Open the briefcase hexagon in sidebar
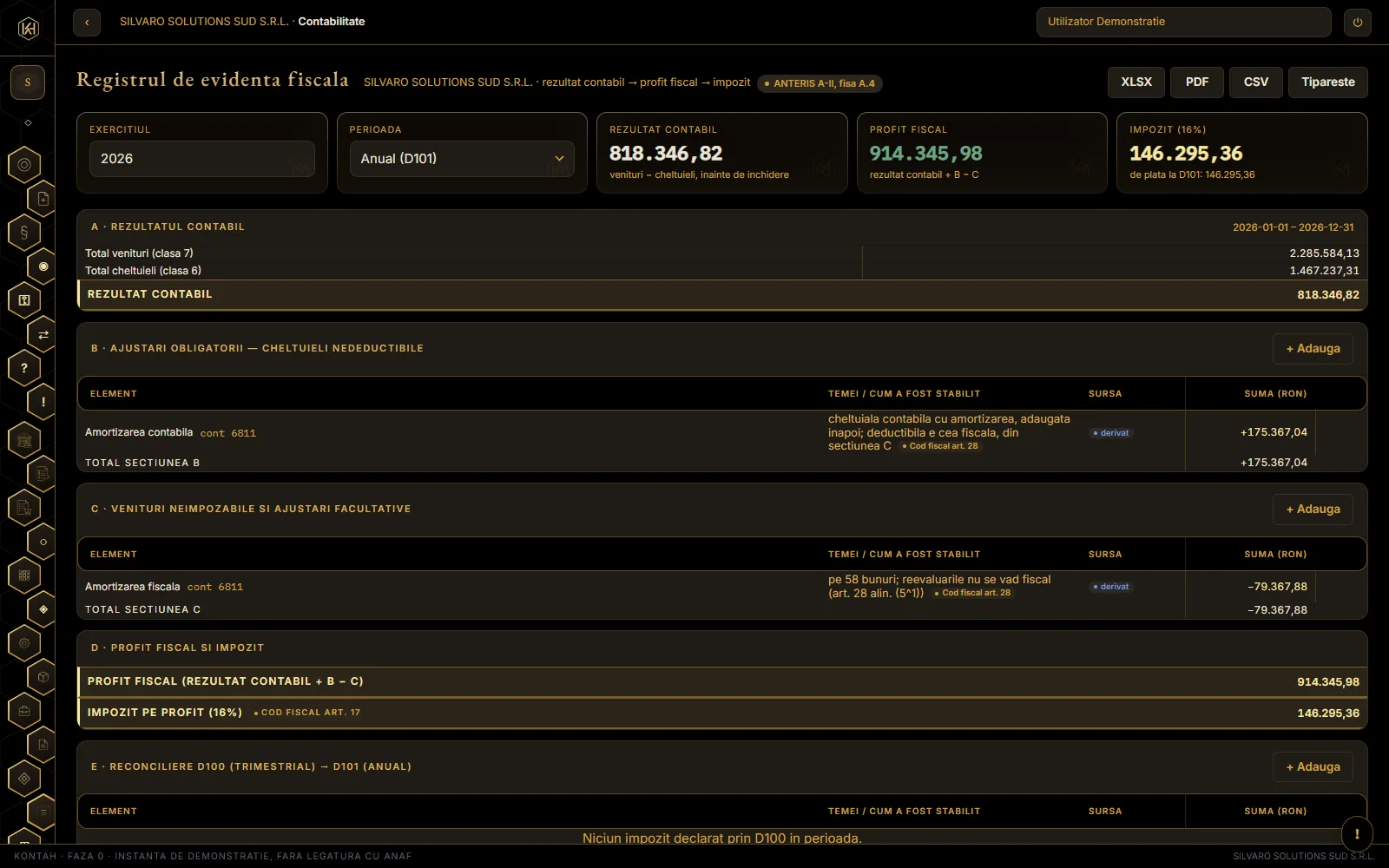The image size is (1389, 868). tap(24, 711)
